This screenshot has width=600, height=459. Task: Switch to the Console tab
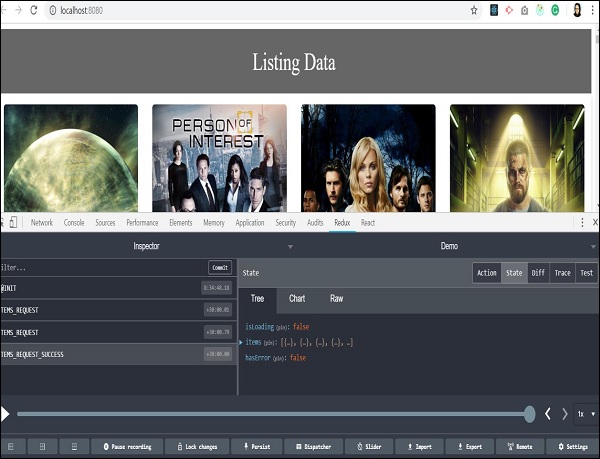tap(74, 223)
